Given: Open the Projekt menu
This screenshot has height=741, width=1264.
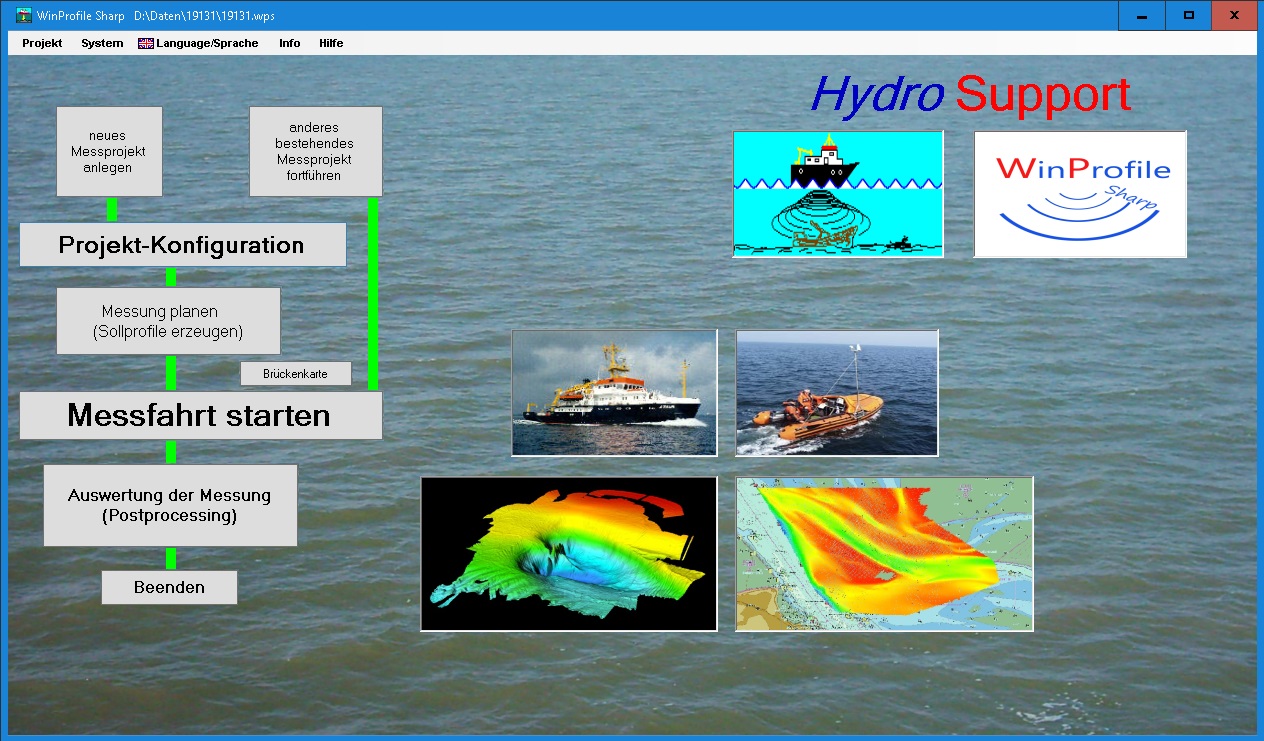Looking at the screenshot, I should 42,44.
